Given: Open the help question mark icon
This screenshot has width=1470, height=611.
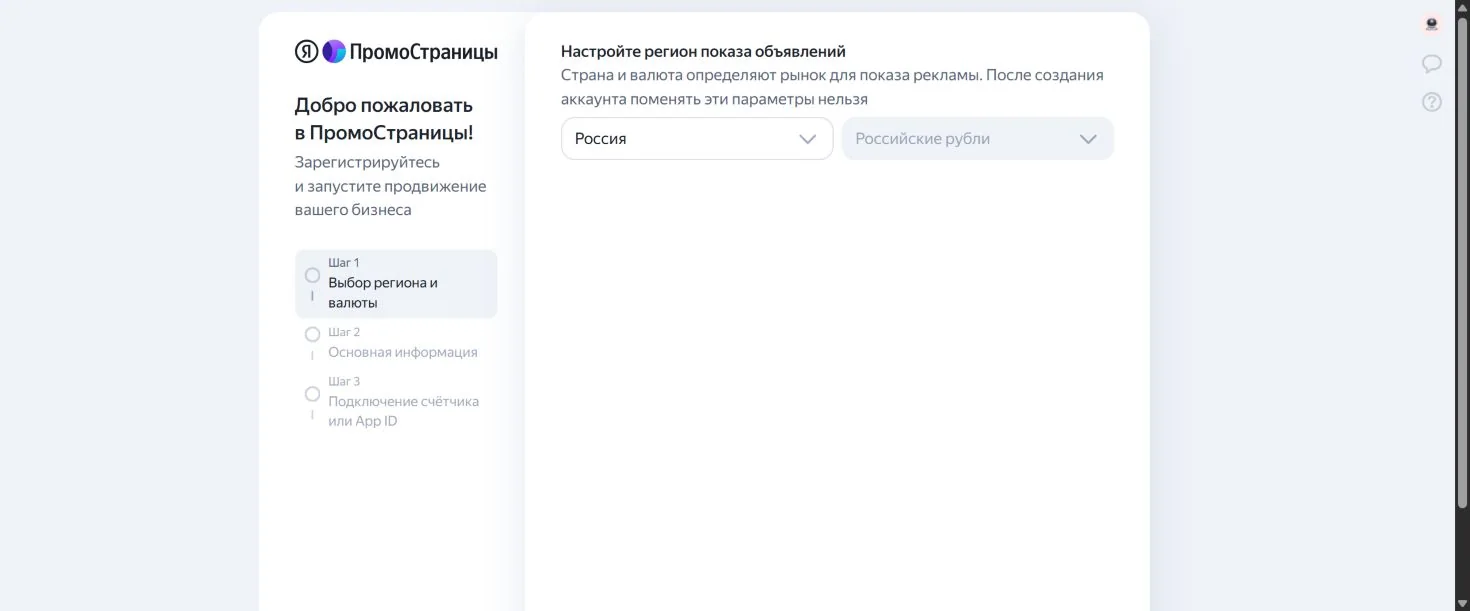Looking at the screenshot, I should [x=1432, y=101].
